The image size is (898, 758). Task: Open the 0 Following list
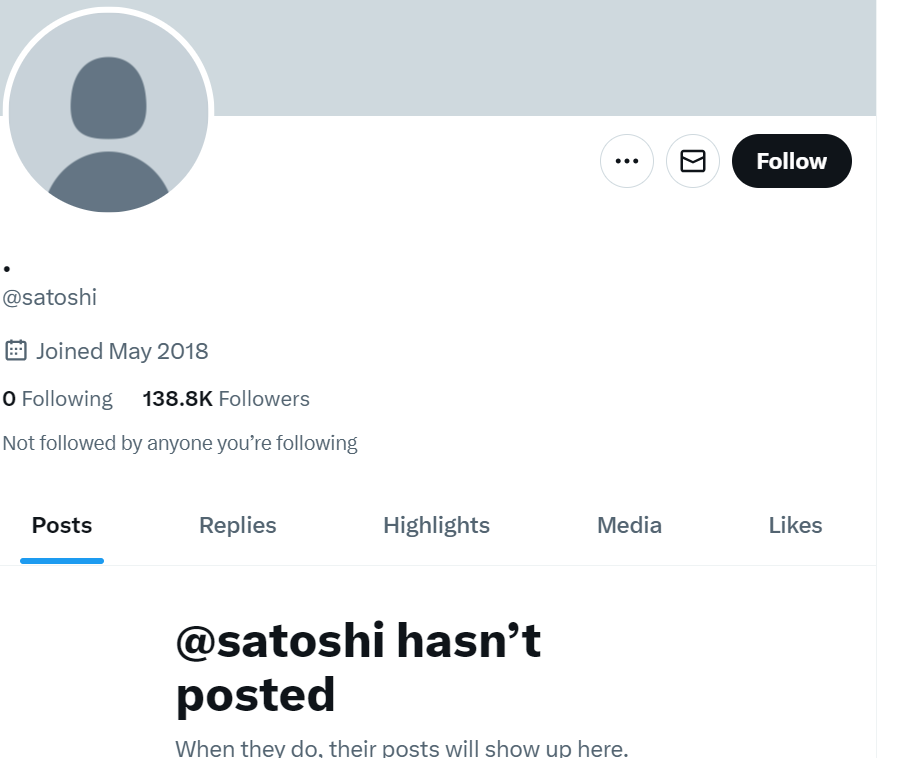tap(58, 399)
